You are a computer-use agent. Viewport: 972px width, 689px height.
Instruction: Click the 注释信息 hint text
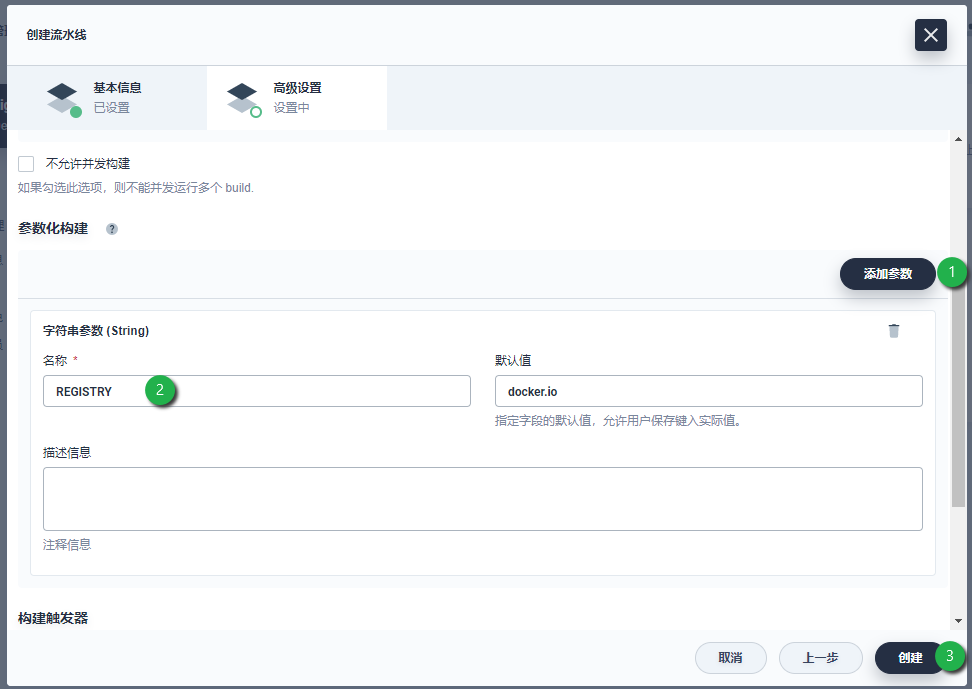point(67,545)
